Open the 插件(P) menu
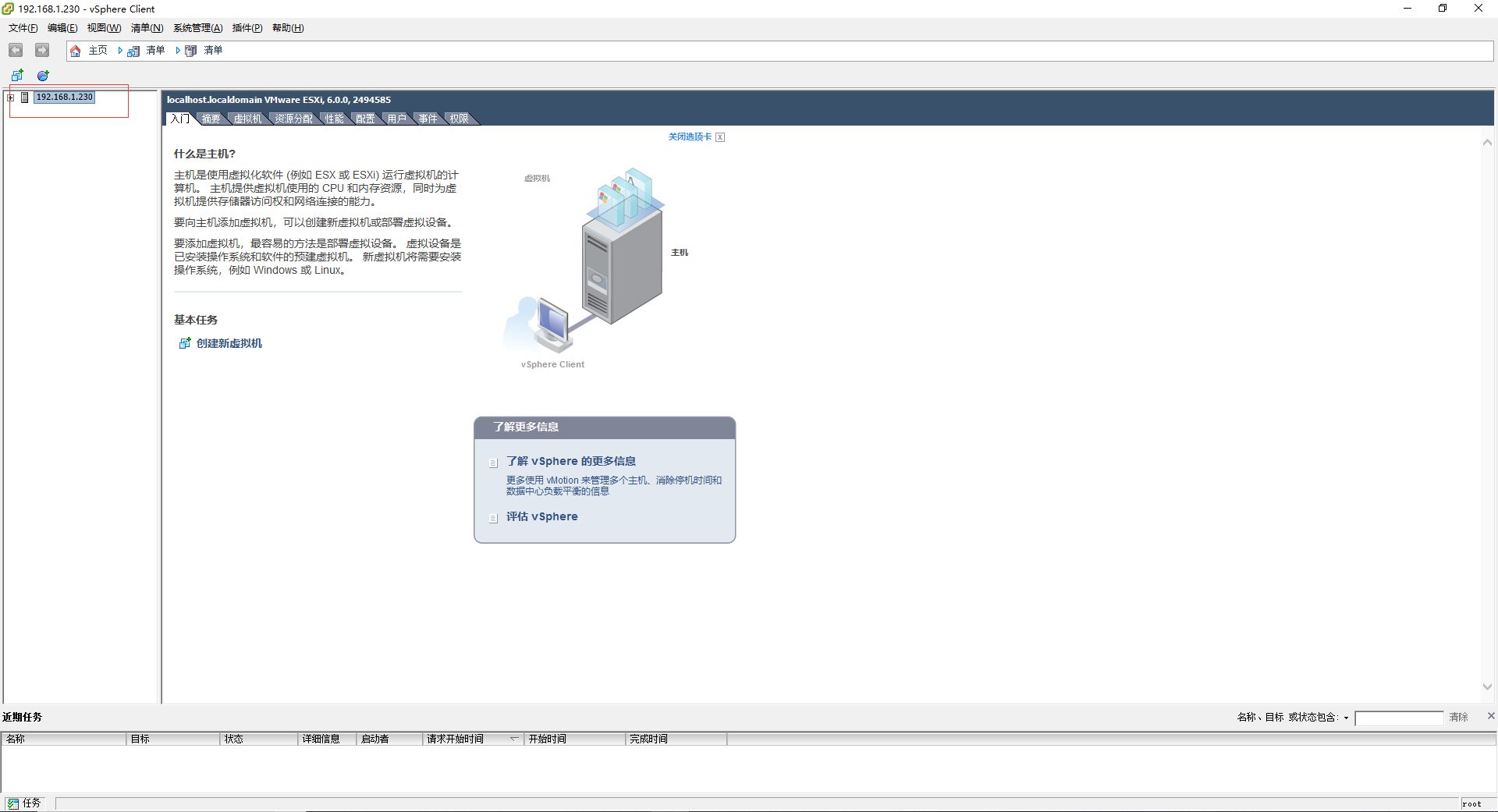 247,28
